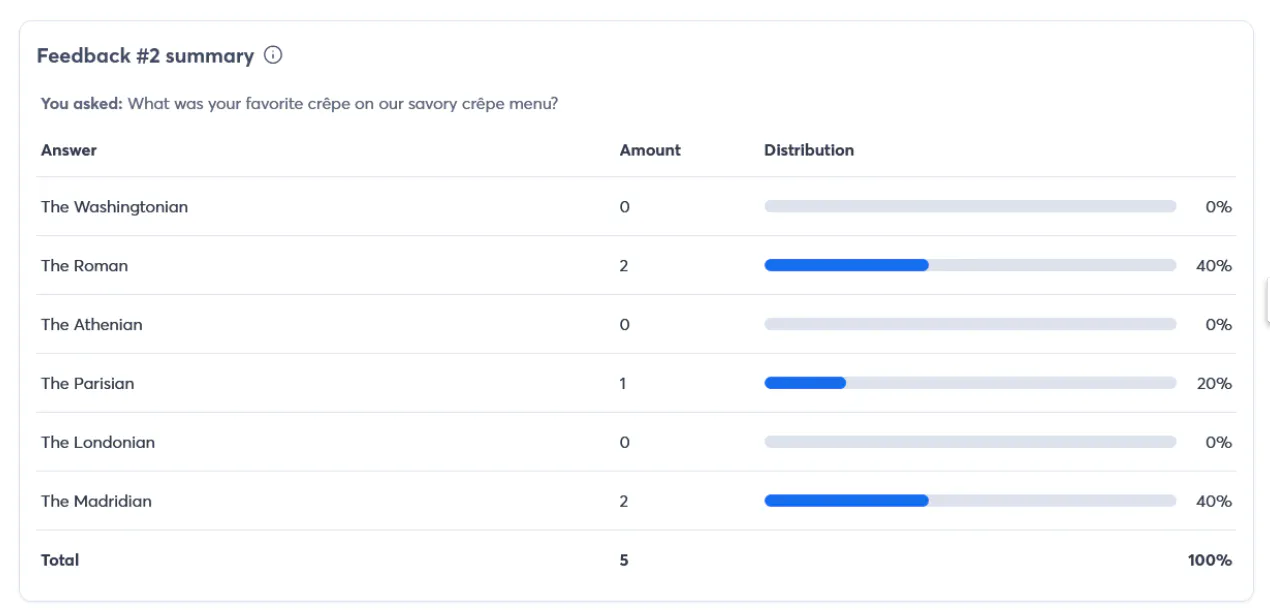Select The Athenian answer label

91,325
